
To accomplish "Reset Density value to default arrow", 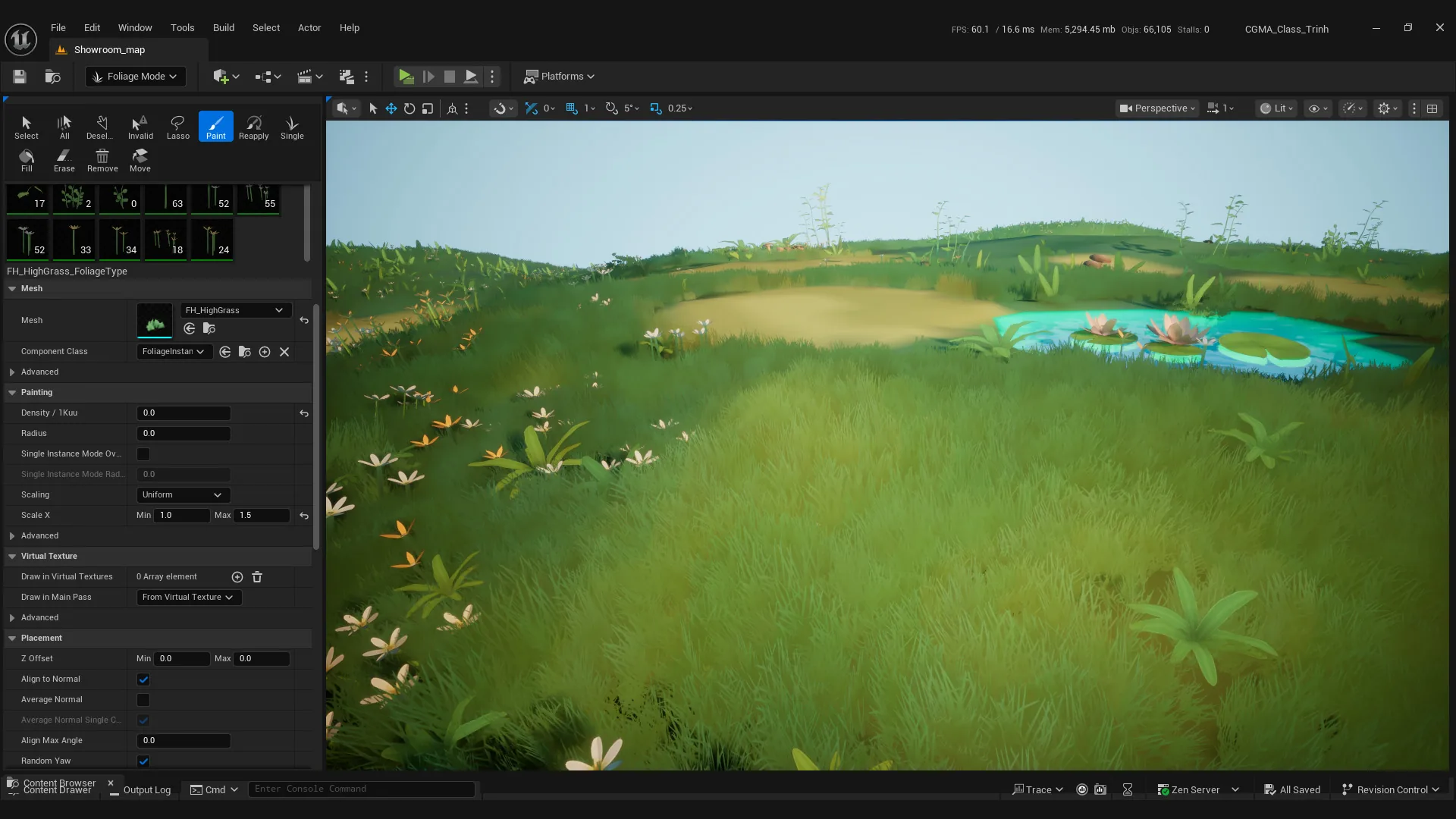I will (x=304, y=413).
